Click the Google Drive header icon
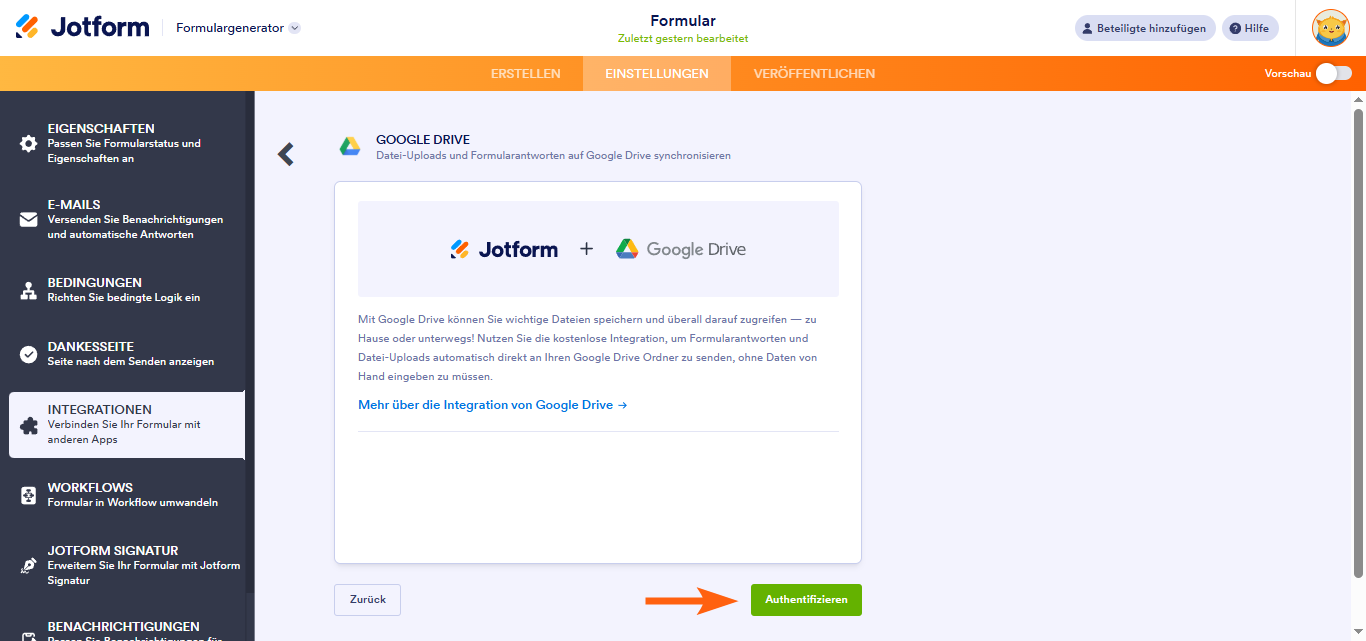 [x=349, y=147]
